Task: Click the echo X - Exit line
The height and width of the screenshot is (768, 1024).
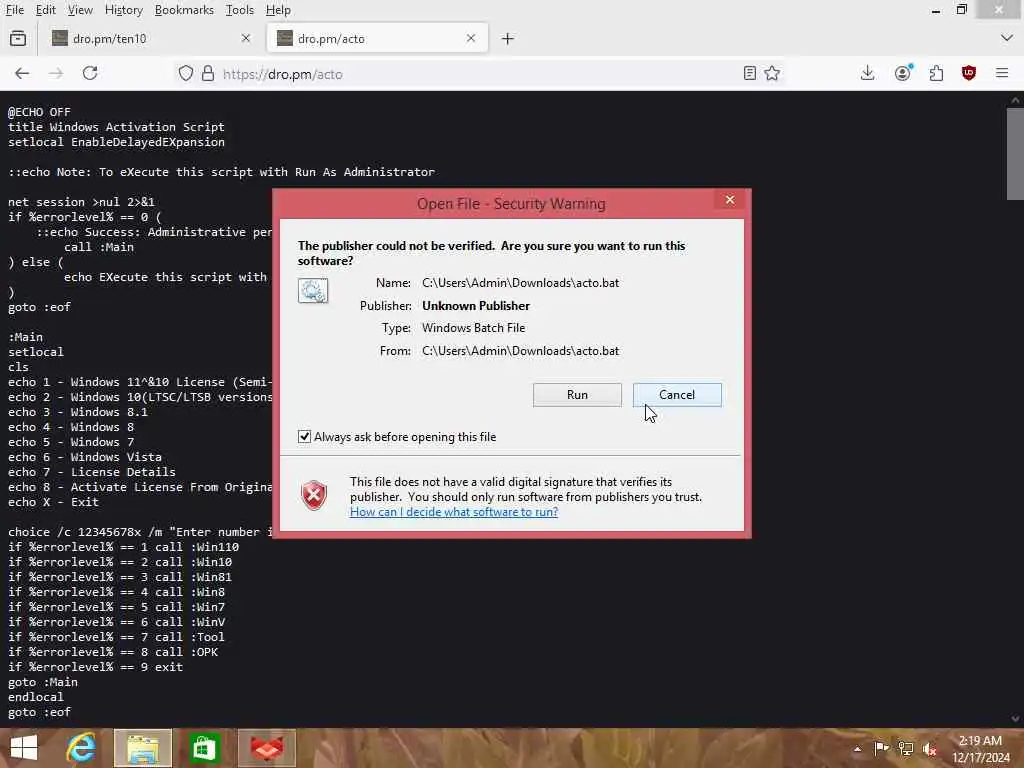Action: click(x=54, y=502)
